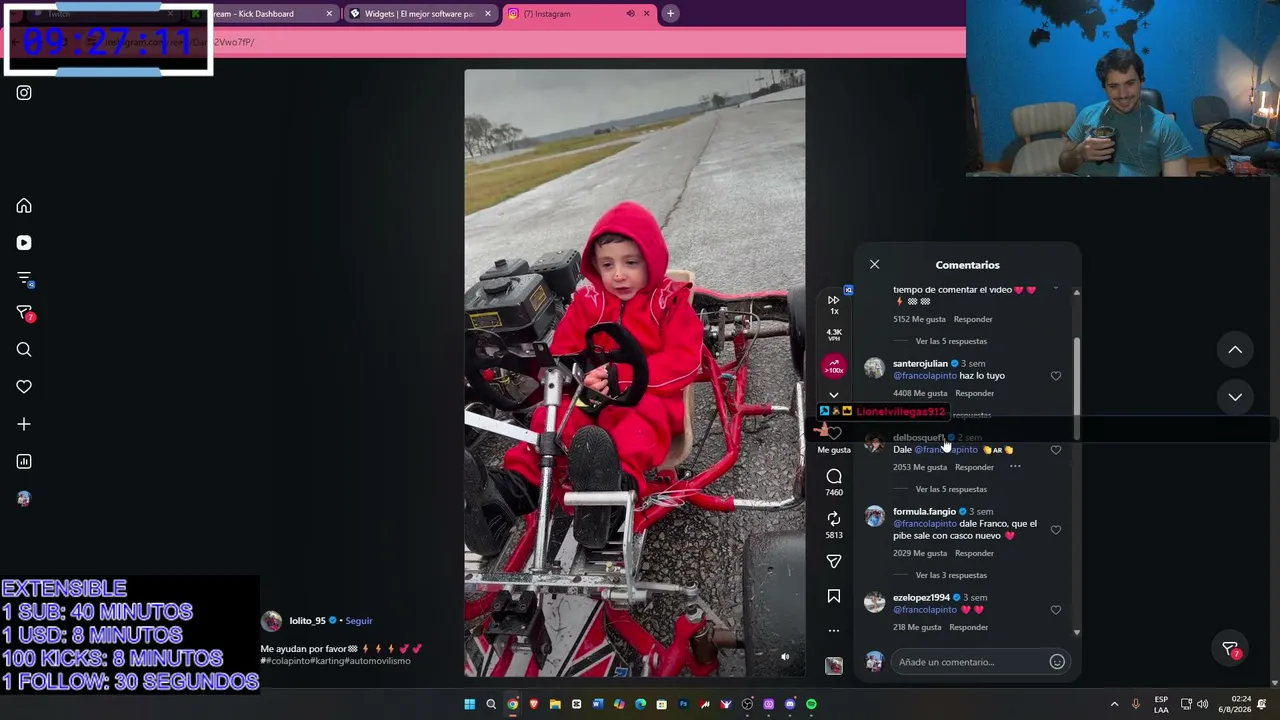Open the emoji picker in comment box
1280x720 pixels.
(1057, 662)
